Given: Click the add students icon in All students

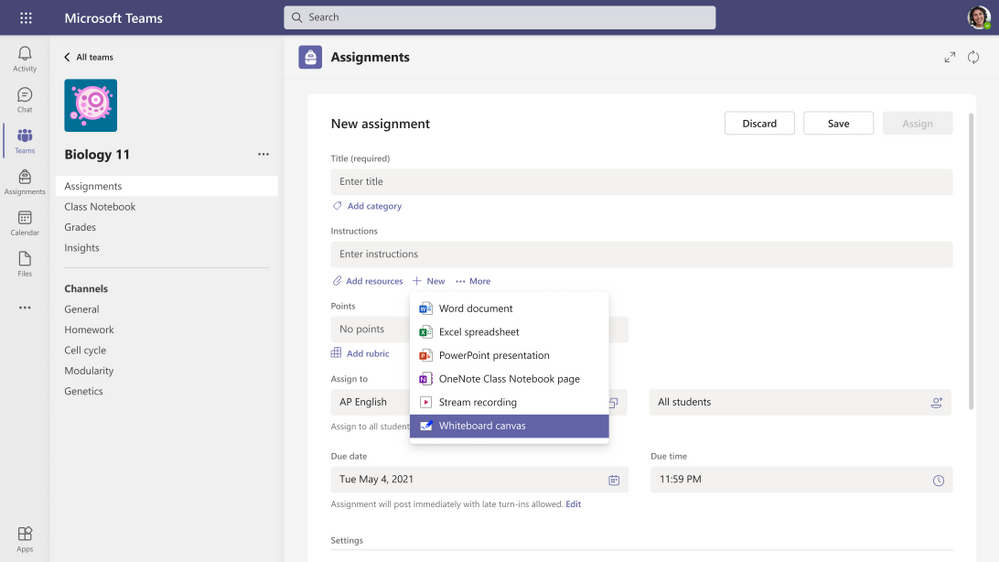Looking at the screenshot, I should (937, 403).
